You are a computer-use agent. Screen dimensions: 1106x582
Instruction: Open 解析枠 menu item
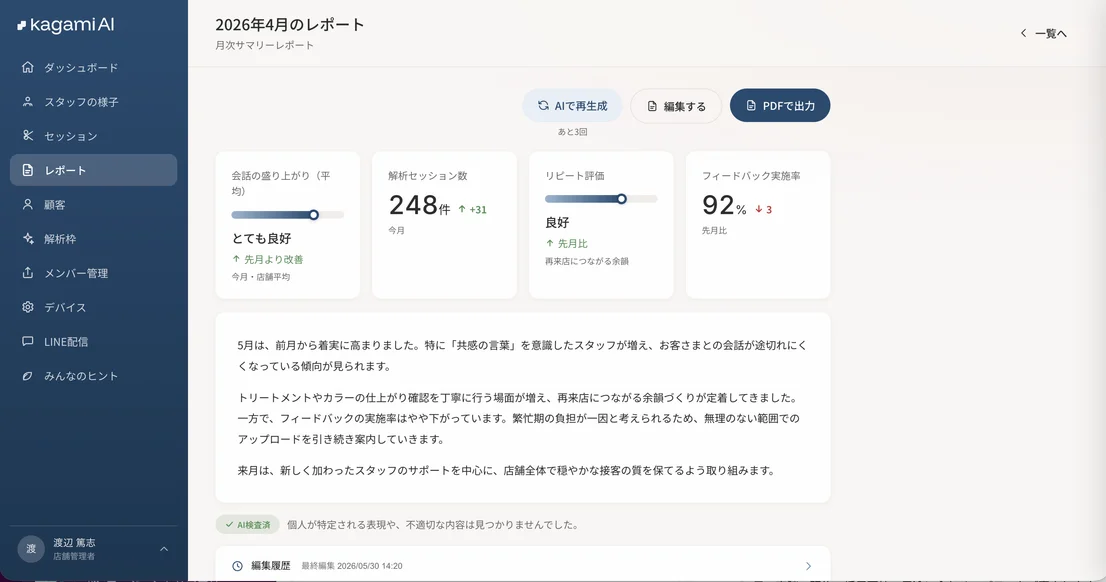[x=93, y=238]
